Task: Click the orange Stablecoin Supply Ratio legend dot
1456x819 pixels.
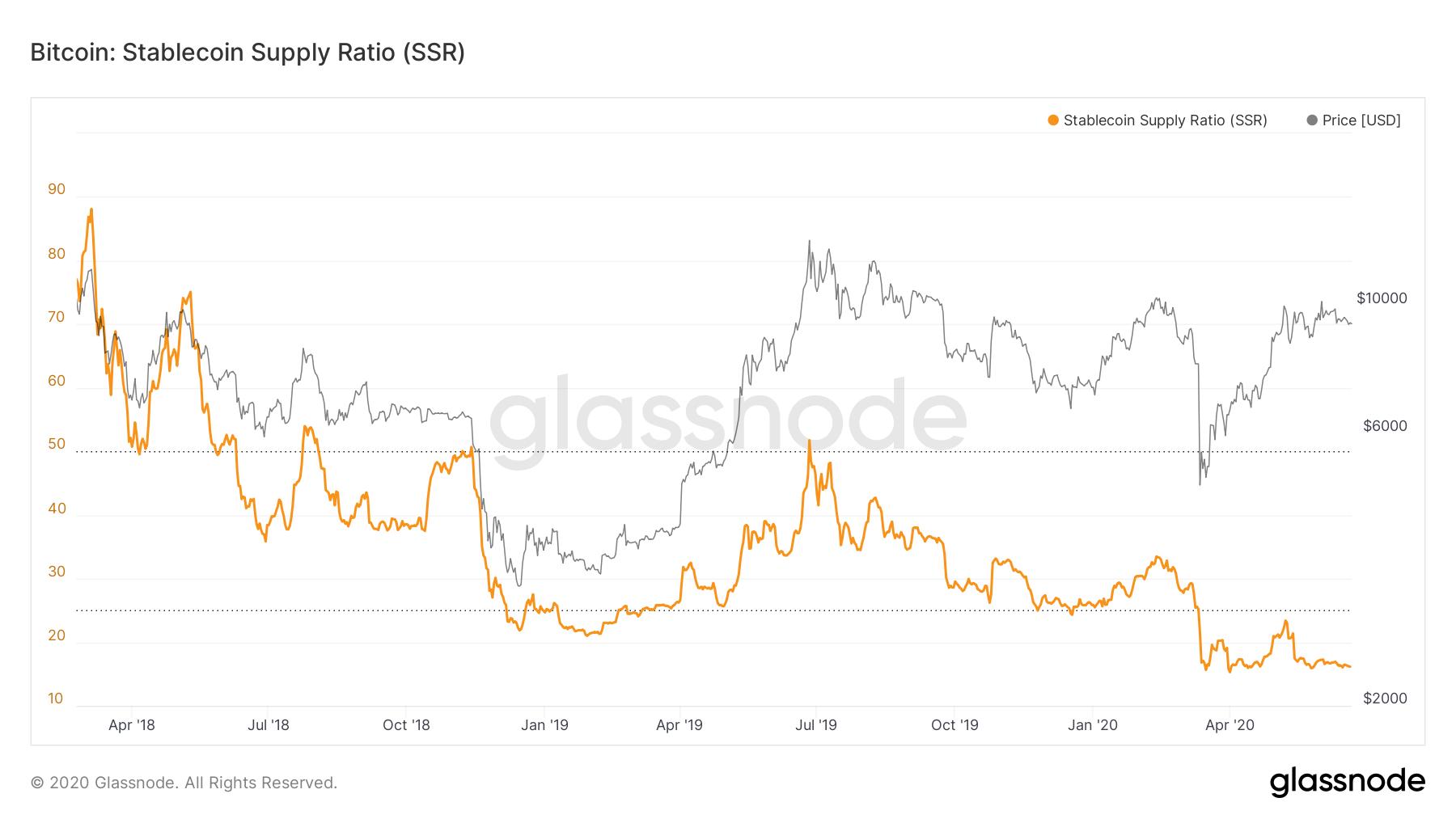Action: 1053,120
